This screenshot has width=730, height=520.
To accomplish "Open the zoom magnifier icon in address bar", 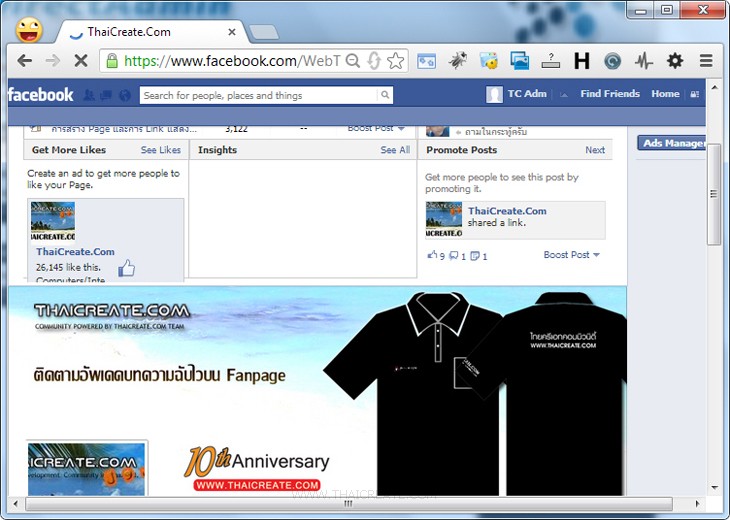I will pyautogui.click(x=353, y=61).
